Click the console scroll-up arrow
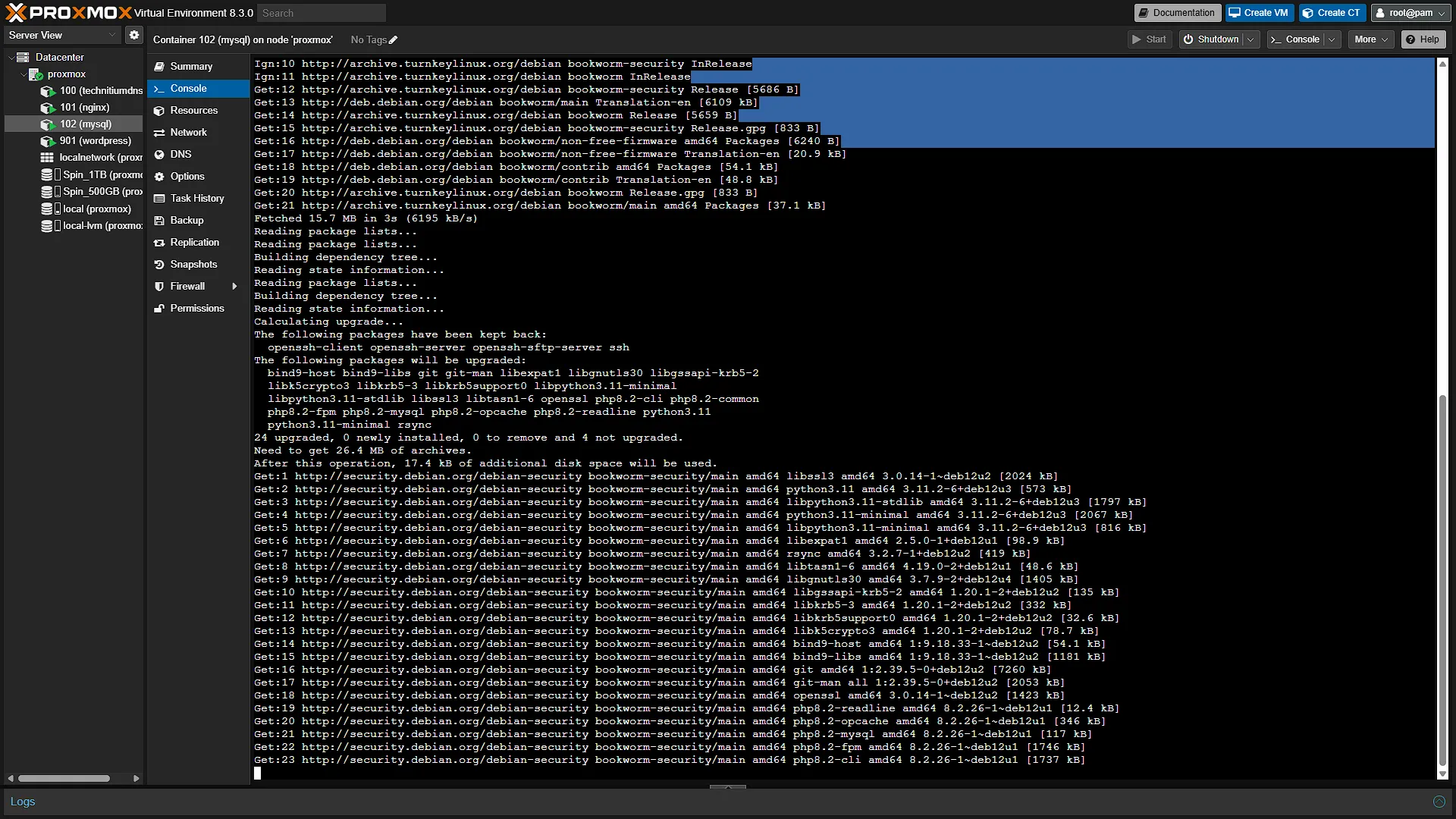1456x819 pixels. pos(1442,64)
